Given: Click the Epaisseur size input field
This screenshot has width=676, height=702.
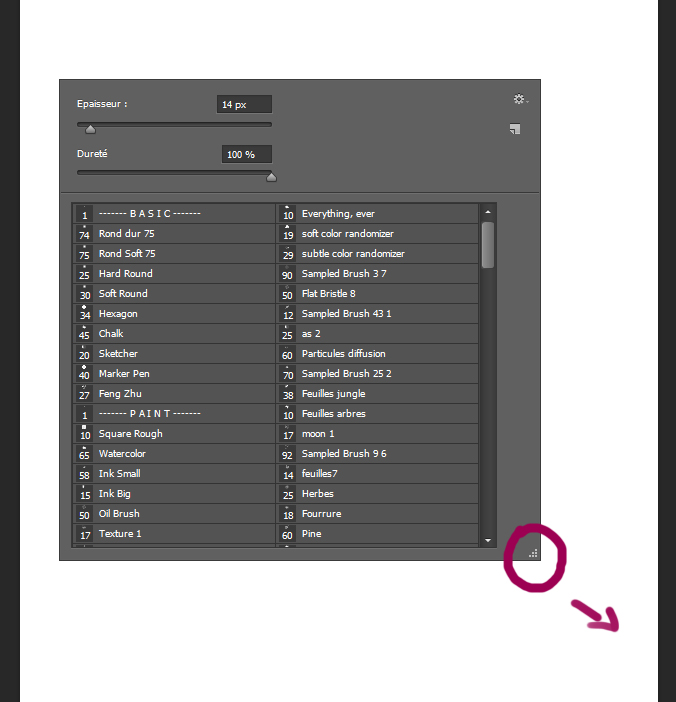Looking at the screenshot, I should point(244,105).
